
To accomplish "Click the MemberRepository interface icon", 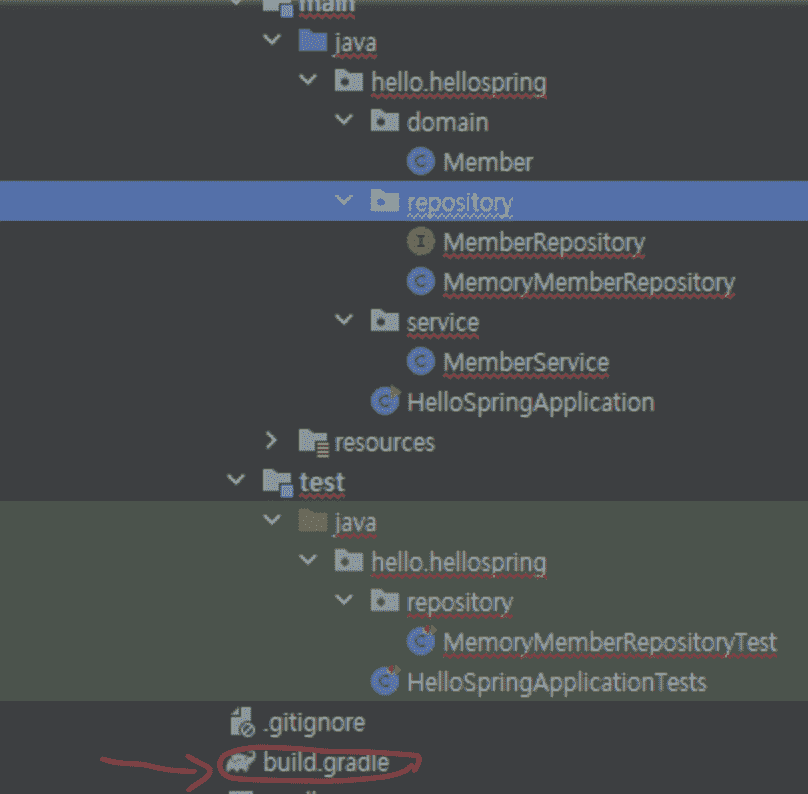I will click(420, 242).
